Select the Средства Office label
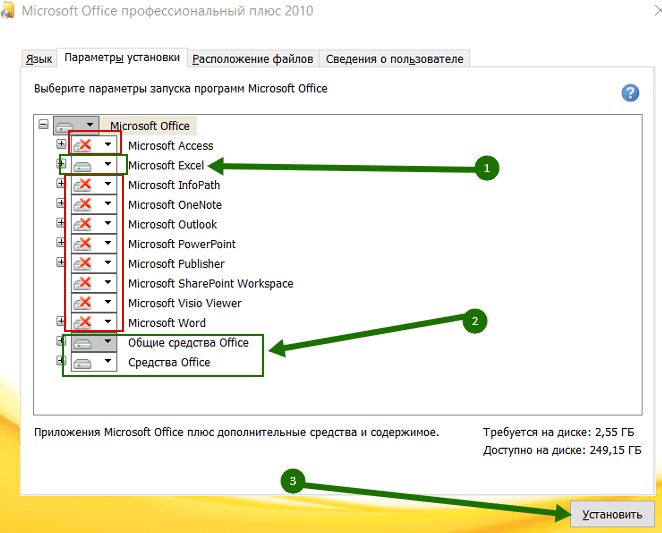This screenshot has height=533, width=662. click(x=169, y=362)
